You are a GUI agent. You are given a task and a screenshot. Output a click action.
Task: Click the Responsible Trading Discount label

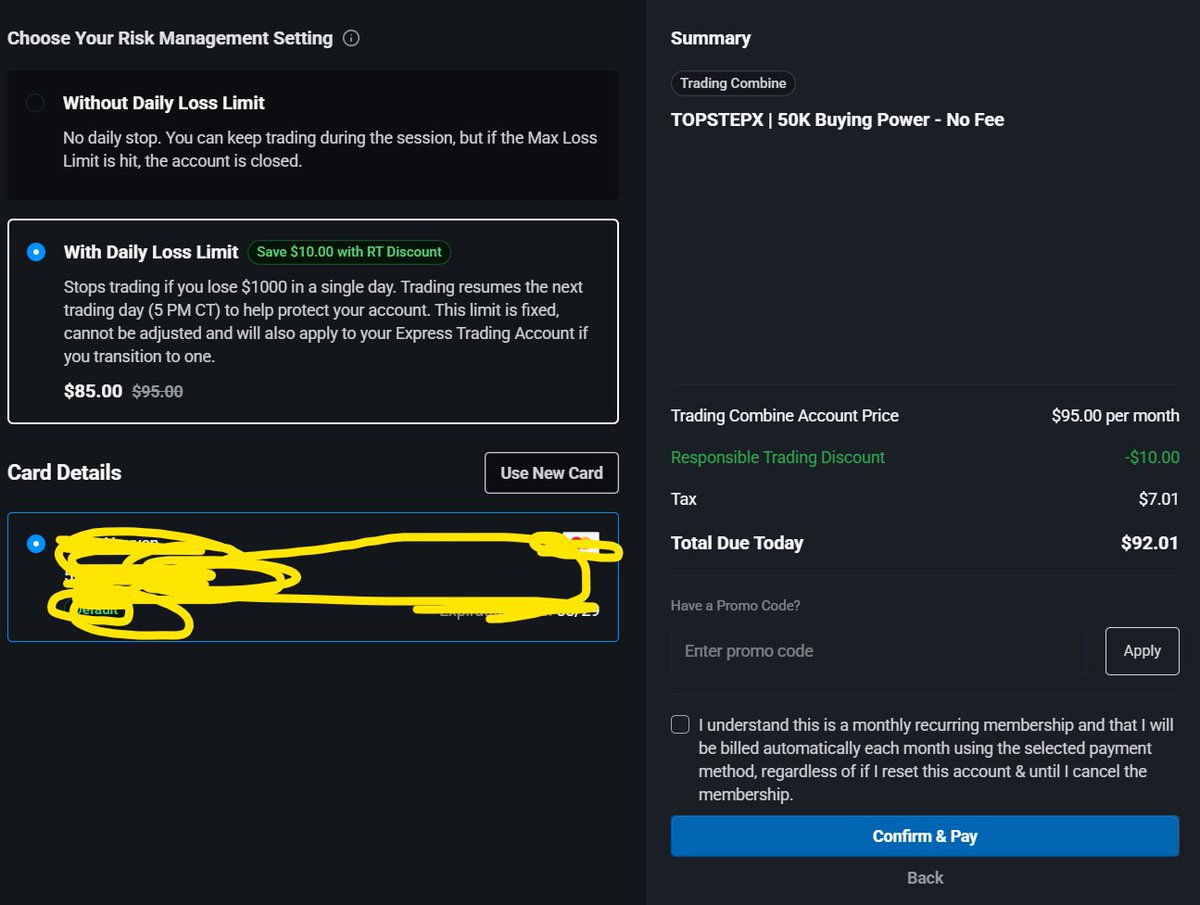(x=778, y=457)
